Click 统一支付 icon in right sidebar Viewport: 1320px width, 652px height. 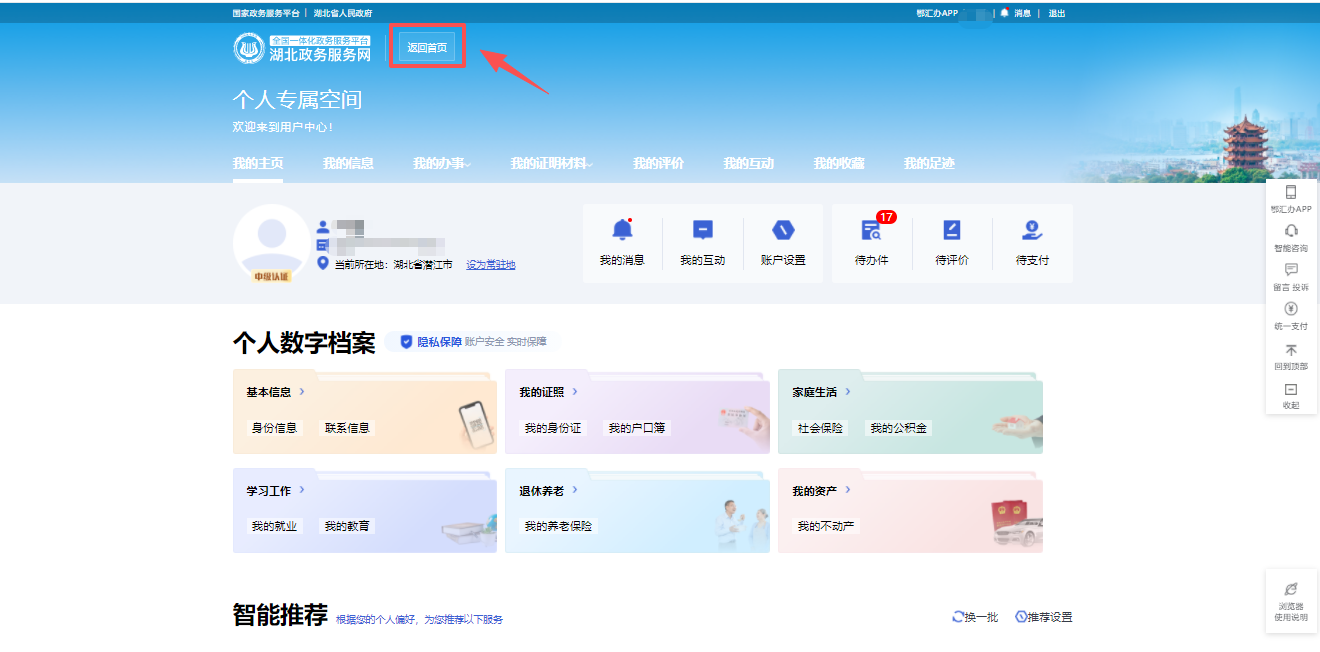[x=1290, y=309]
